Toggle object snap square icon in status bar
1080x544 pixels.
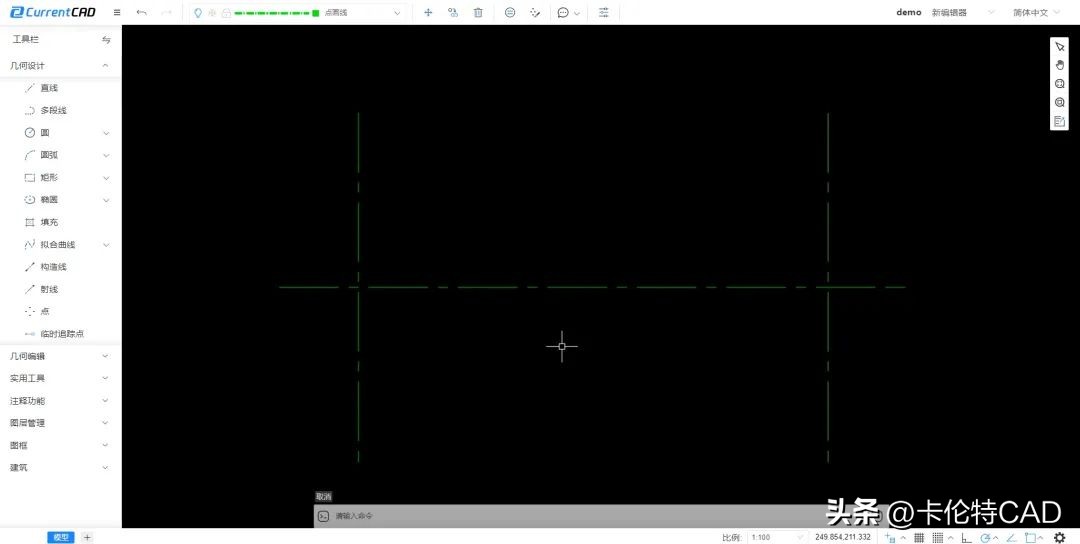(x=1030, y=538)
